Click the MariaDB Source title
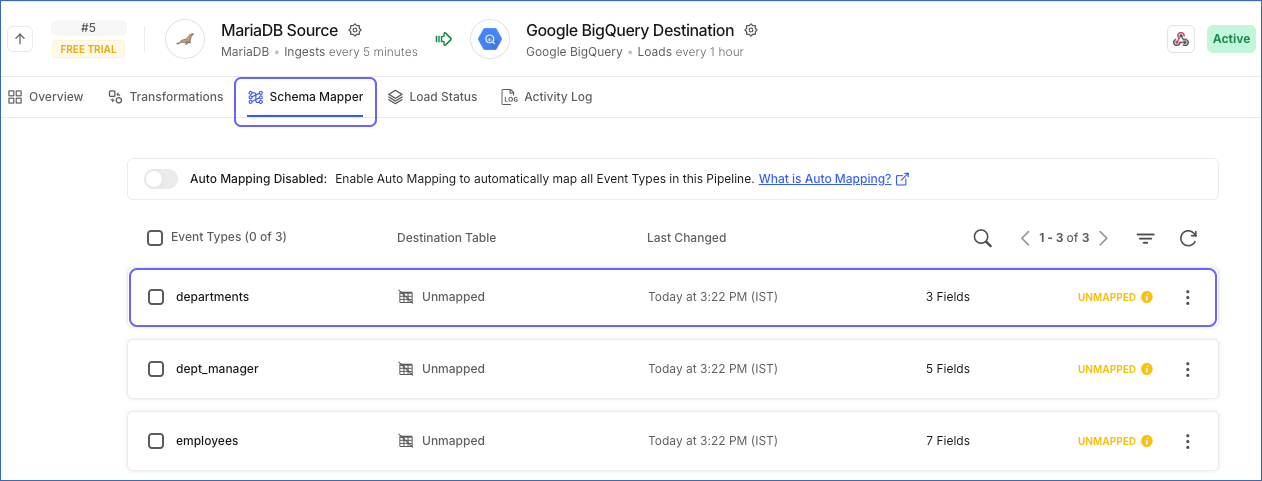This screenshot has height=481, width=1262. tap(279, 31)
